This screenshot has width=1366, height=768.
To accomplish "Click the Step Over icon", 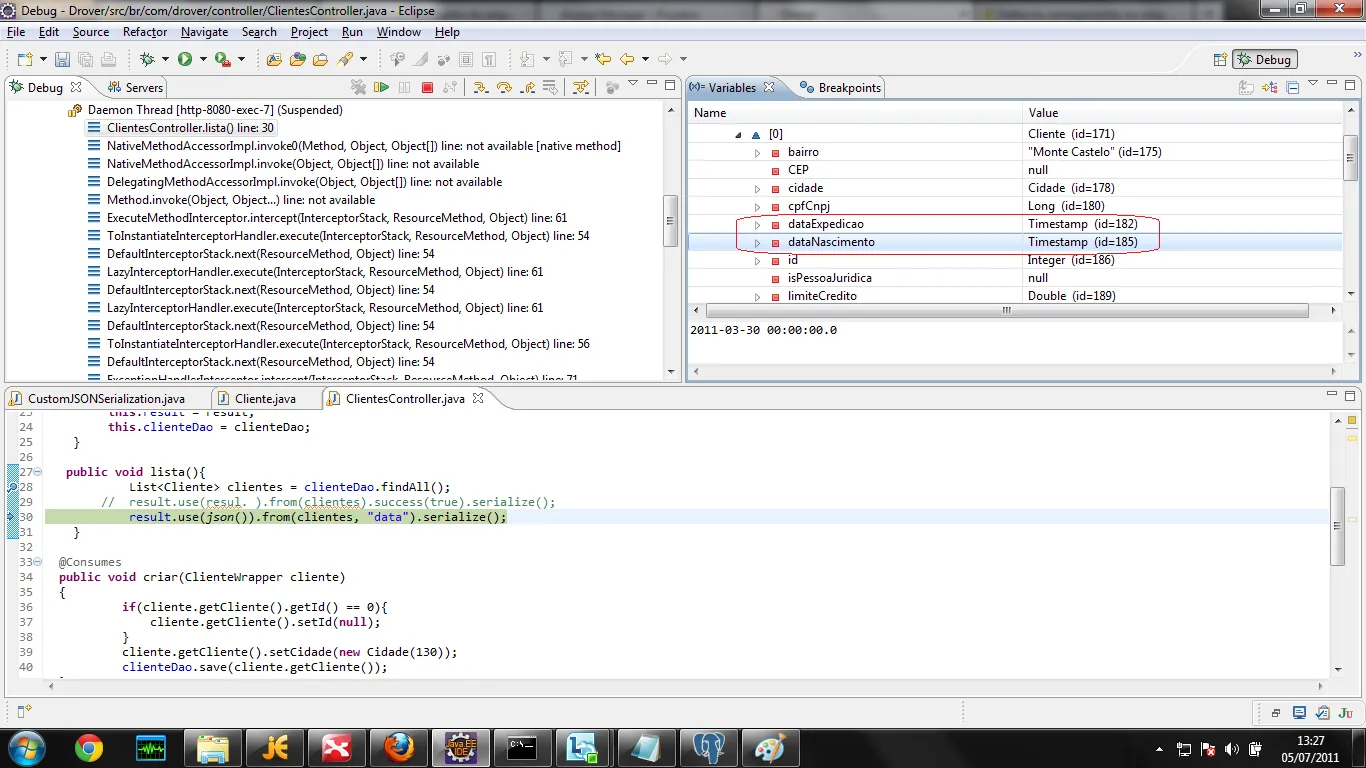I will click(x=504, y=87).
